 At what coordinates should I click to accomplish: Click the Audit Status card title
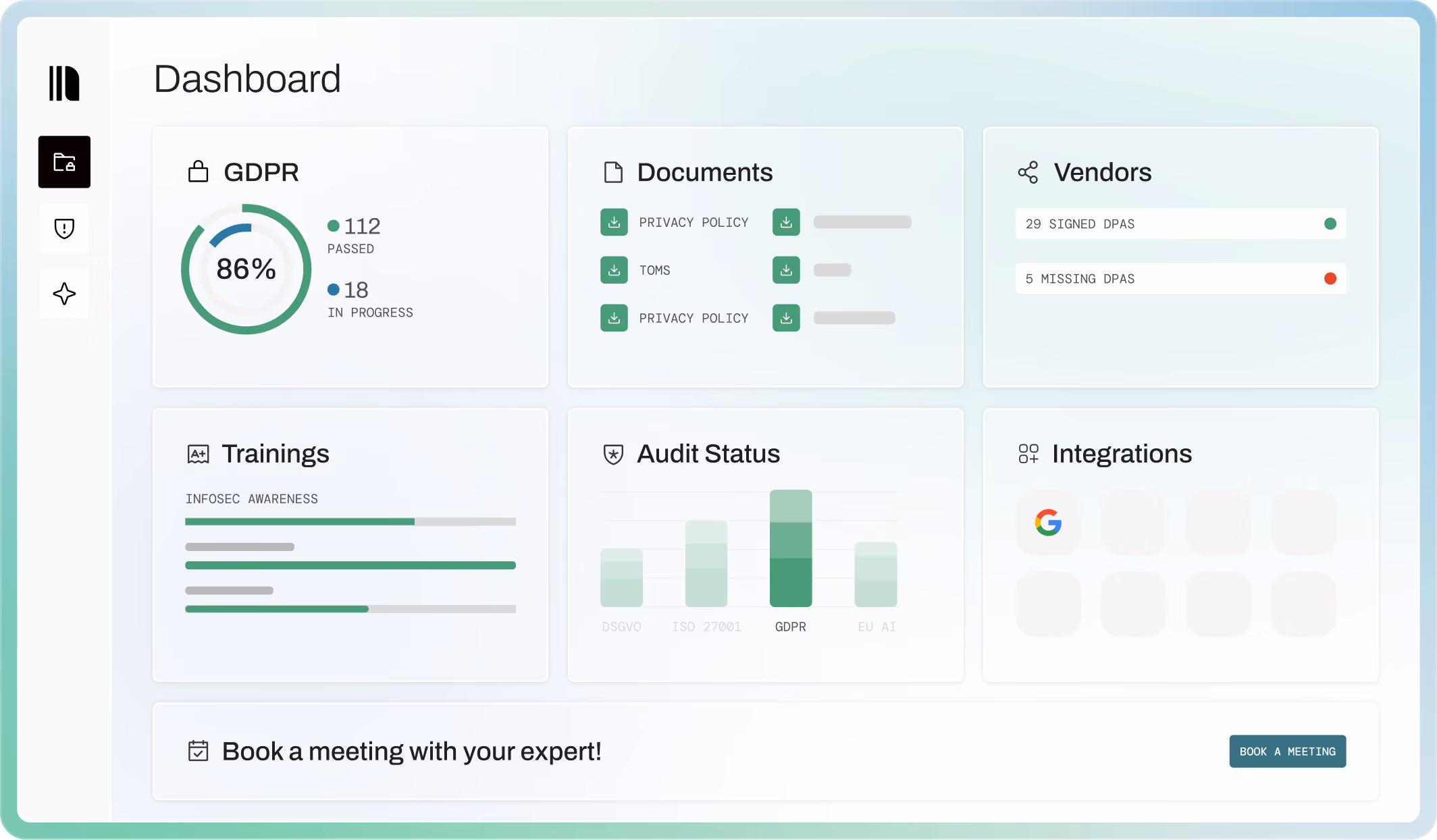pos(708,454)
